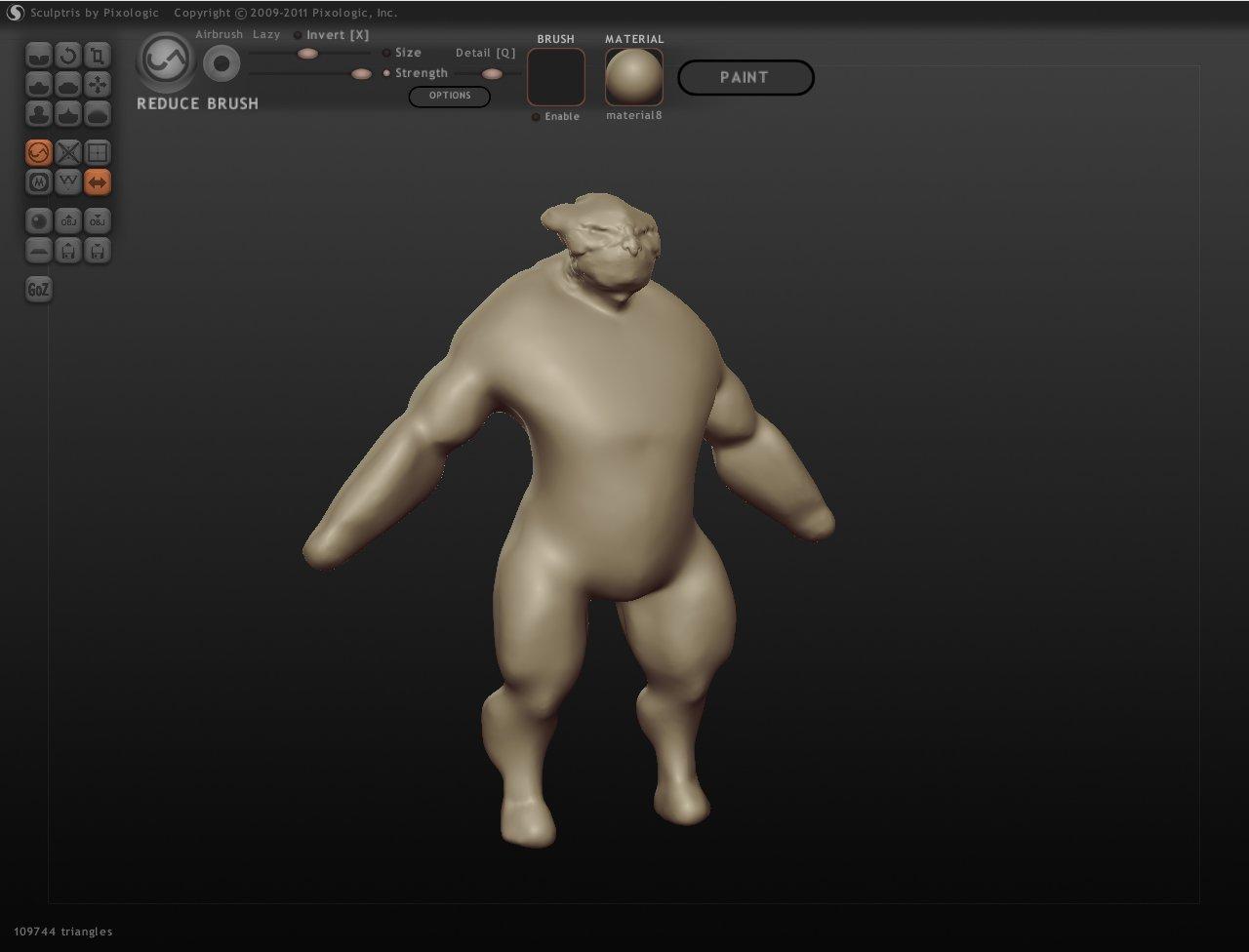Screen dimensions: 1249x952
Task: Toggle the Lazy brush option
Action: click(266, 34)
